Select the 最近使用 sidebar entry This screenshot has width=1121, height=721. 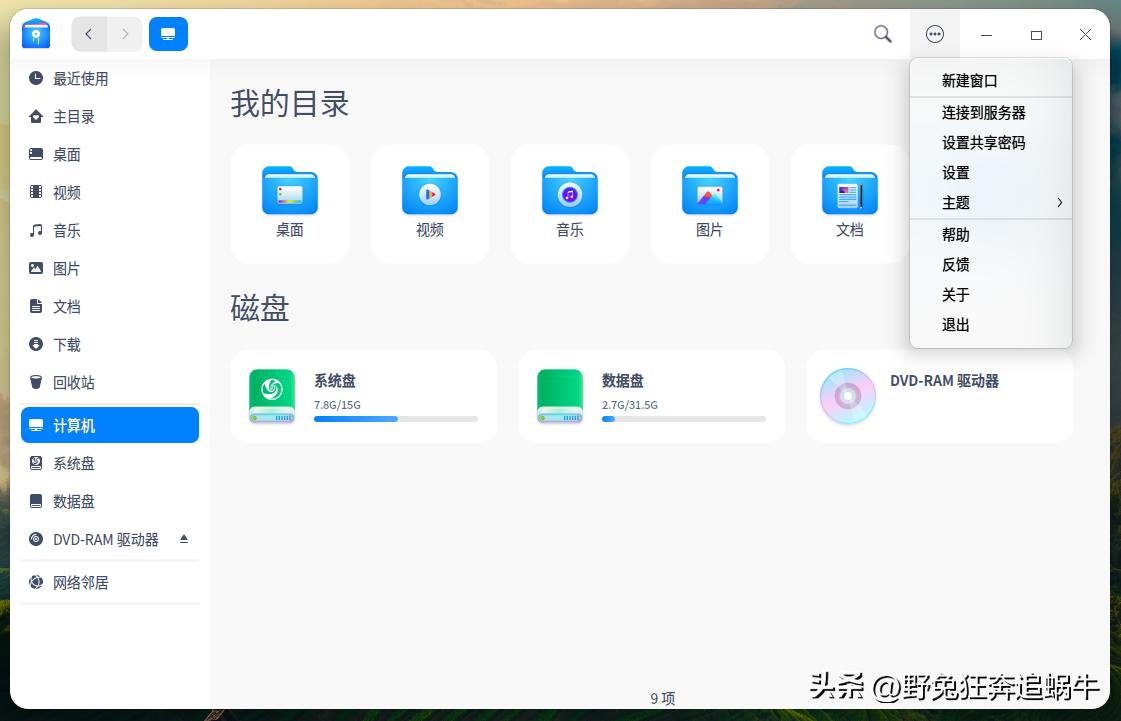pyautogui.click(x=80, y=79)
